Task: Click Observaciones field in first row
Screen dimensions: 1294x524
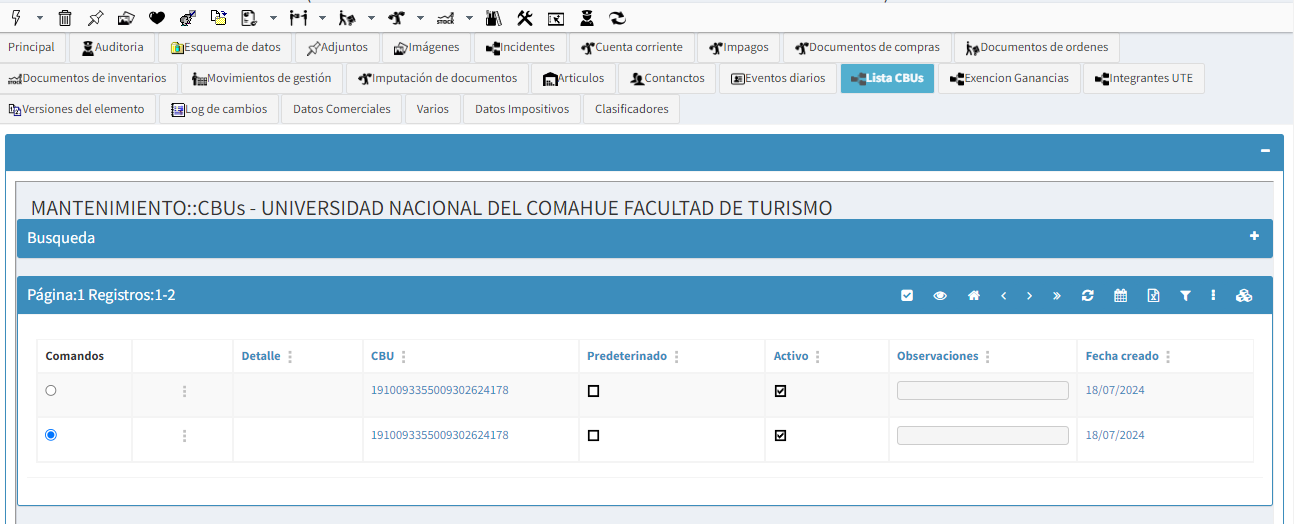Action: [x=983, y=391]
